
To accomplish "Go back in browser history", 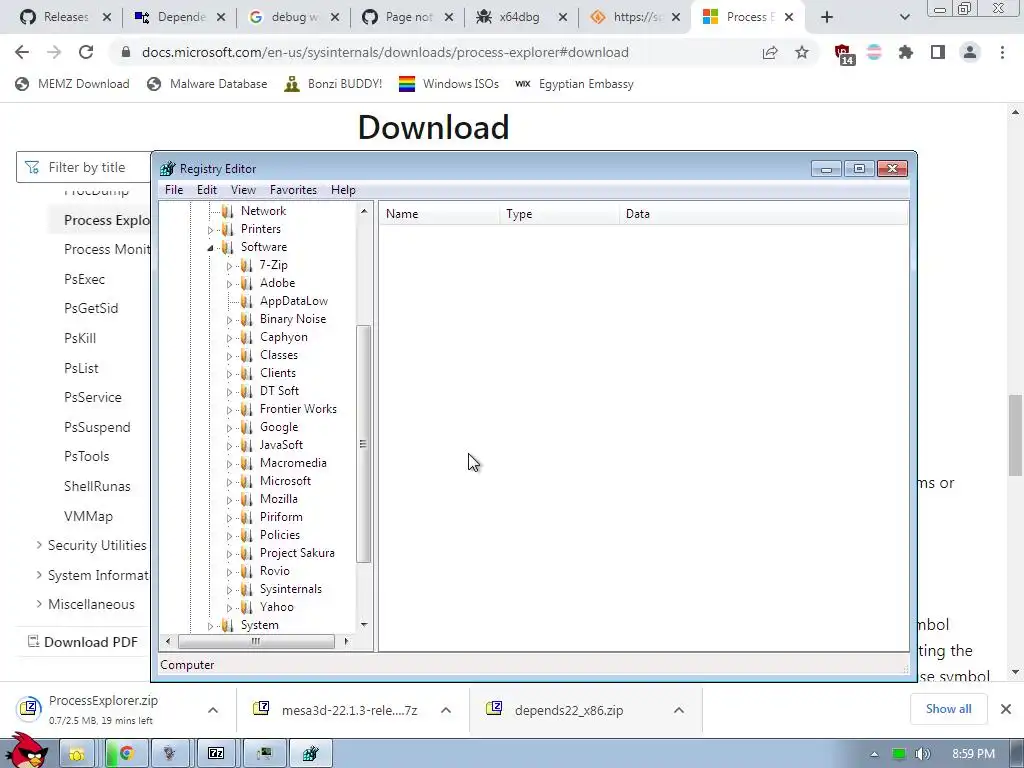I will coord(22,52).
